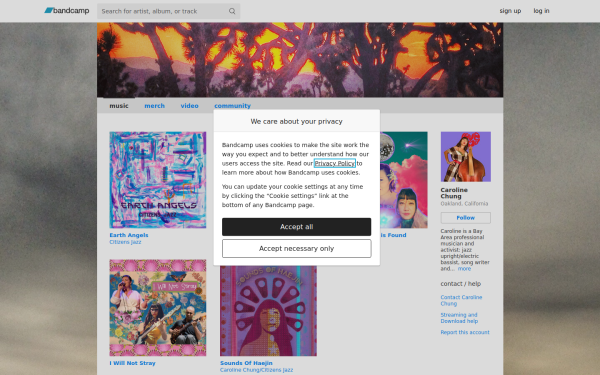The height and width of the screenshot is (375, 600).
Task: Choose Accept necessary only
Action: [297, 249]
